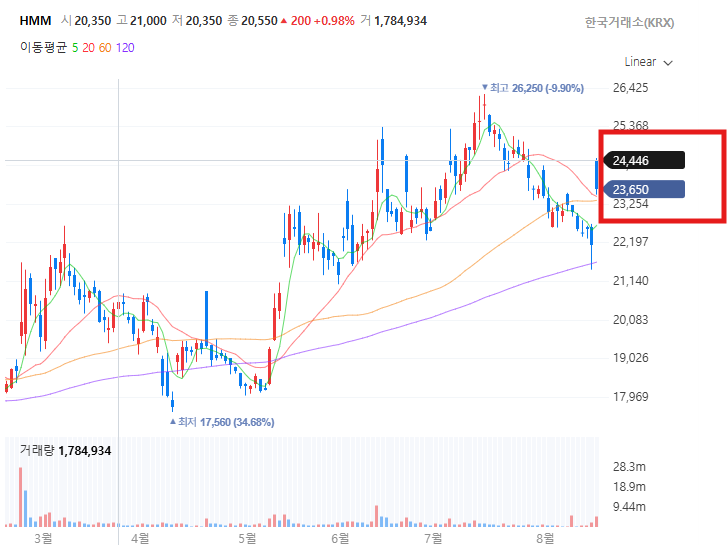Click the 이동평균 label
This screenshot has width=727, height=545.
[x=44, y=48]
